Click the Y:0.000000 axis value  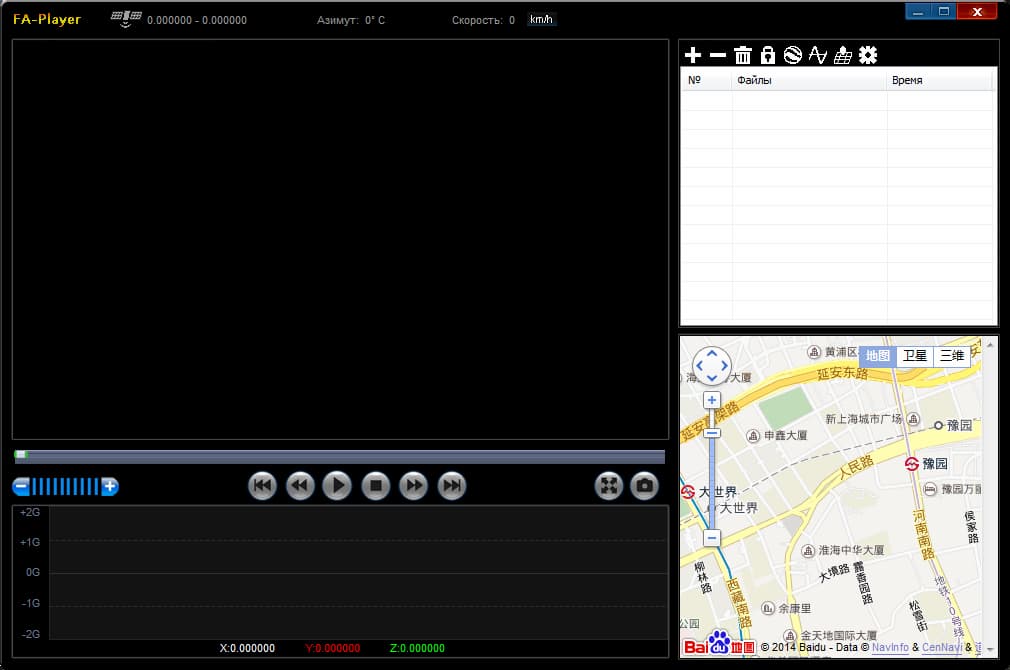[332, 648]
